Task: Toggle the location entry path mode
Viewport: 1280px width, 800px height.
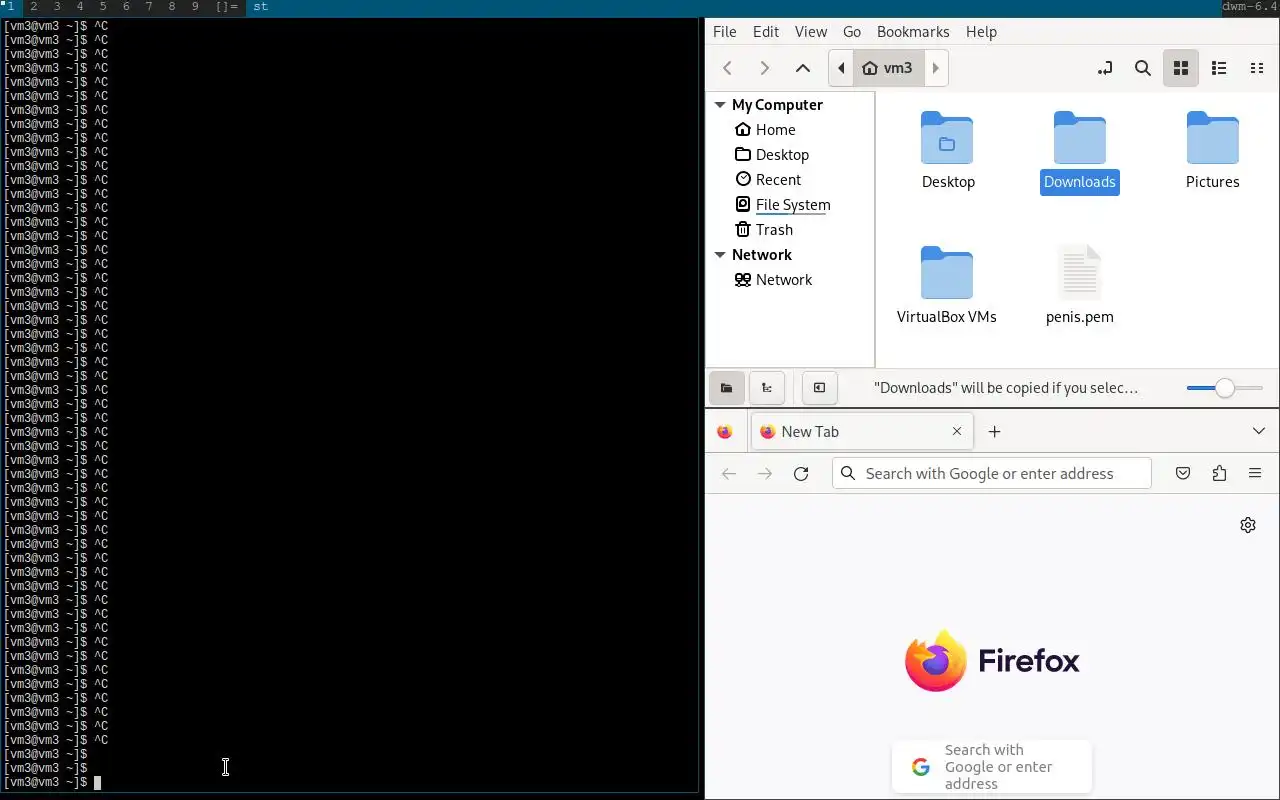Action: (x=1105, y=68)
